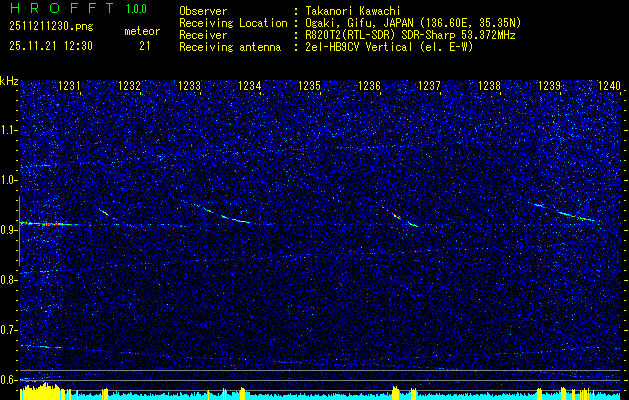Click the observer name Takanori Kawachi

353,11
